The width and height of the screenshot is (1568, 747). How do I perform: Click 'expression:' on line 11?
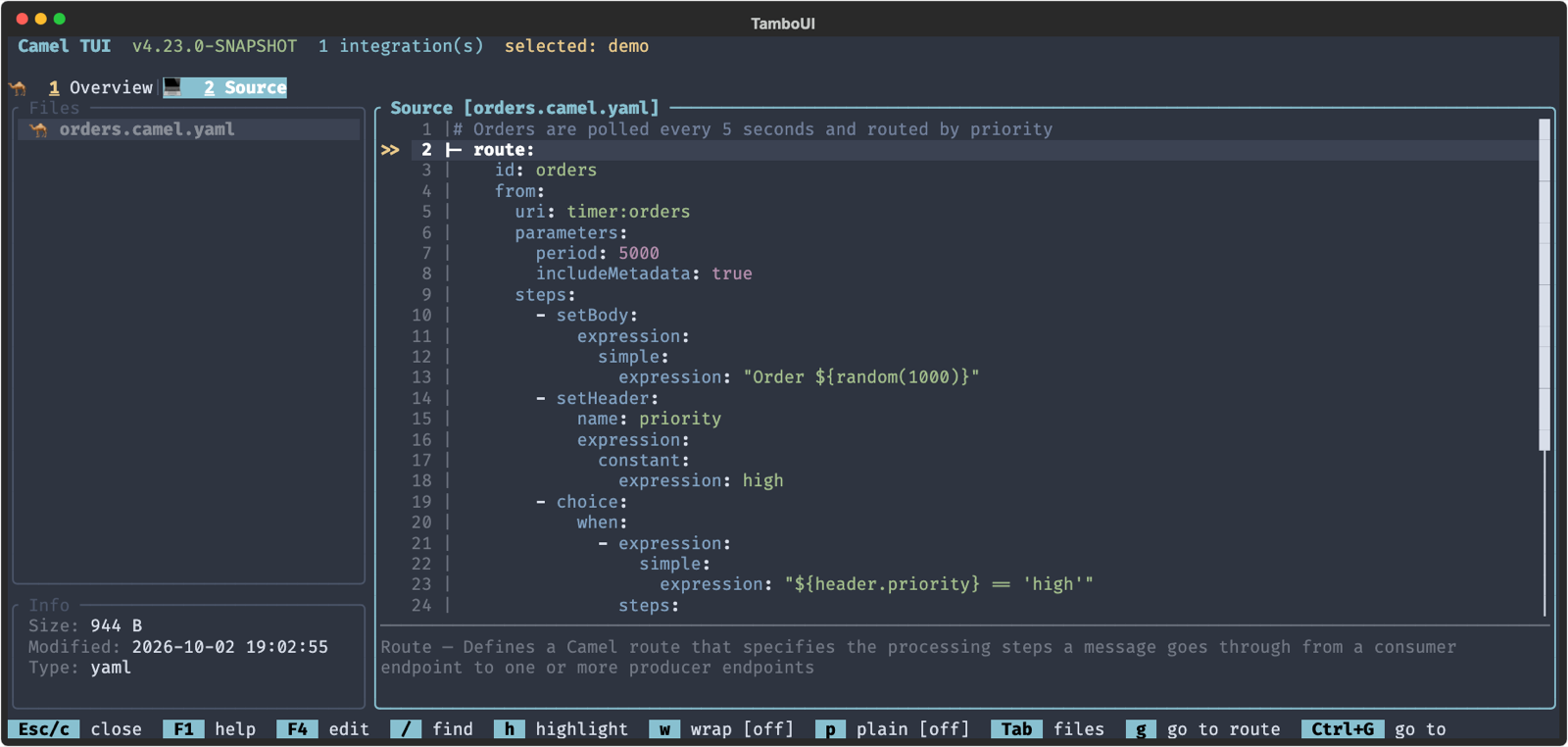633,336
